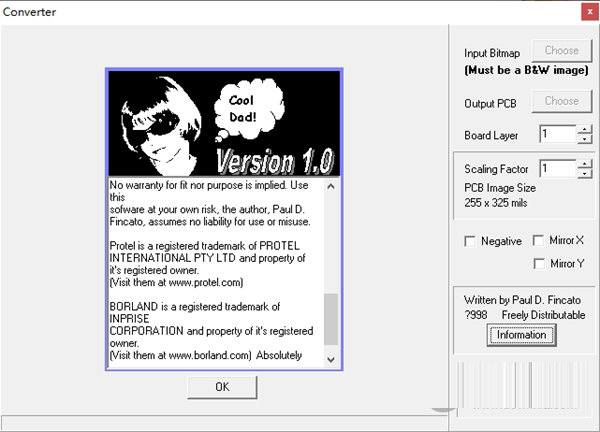Click the license text scrollbar thumb
This screenshot has width=600, height=432.
[331, 318]
